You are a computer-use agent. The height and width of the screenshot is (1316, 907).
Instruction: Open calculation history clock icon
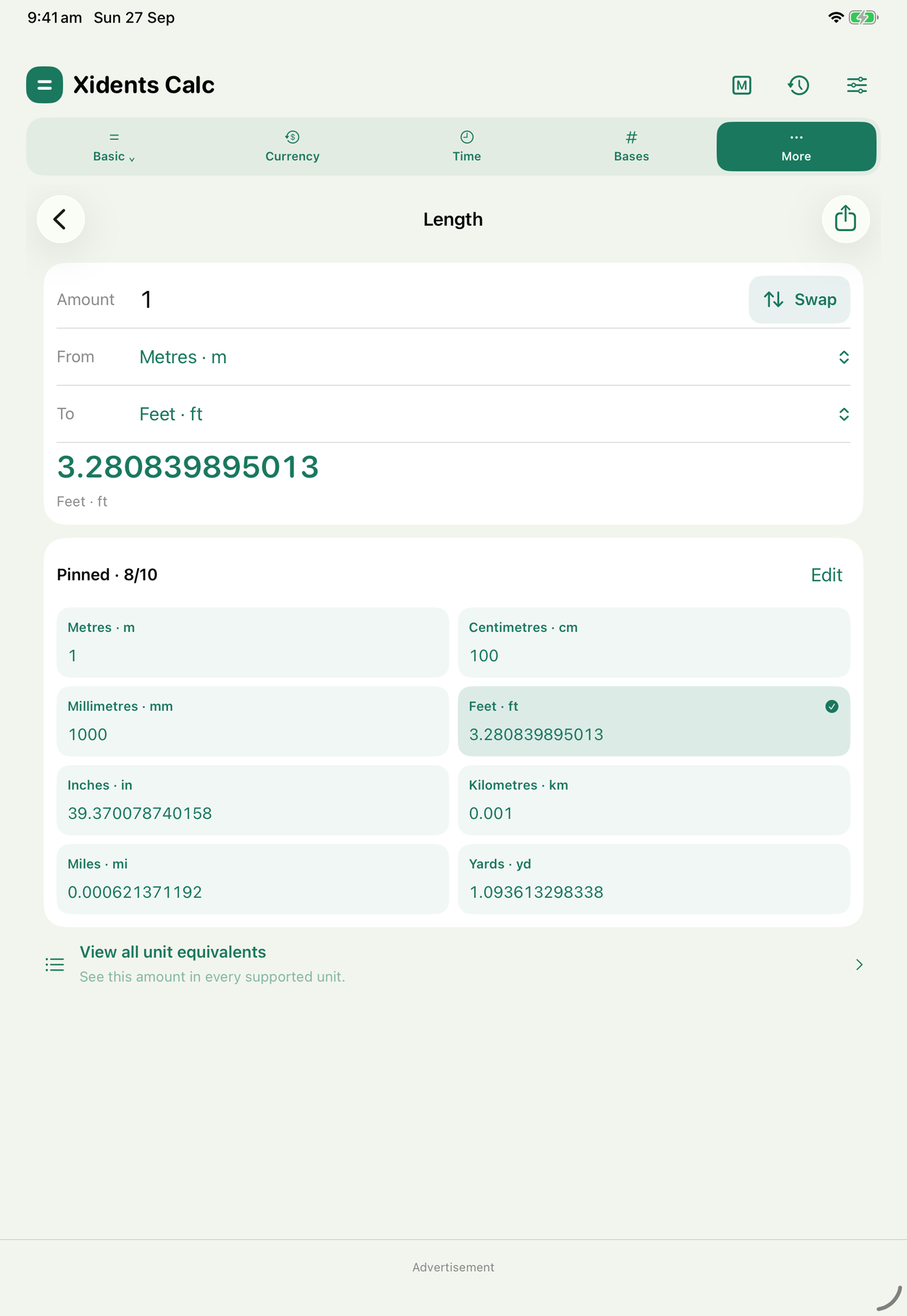(799, 85)
